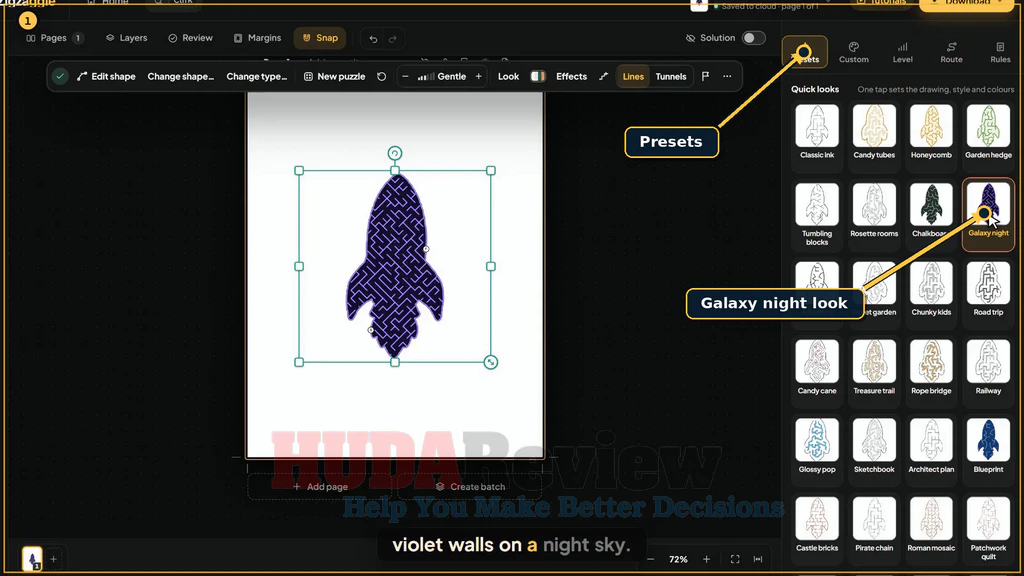Toggle the Solution switch
The height and width of the screenshot is (576, 1024).
753,38
